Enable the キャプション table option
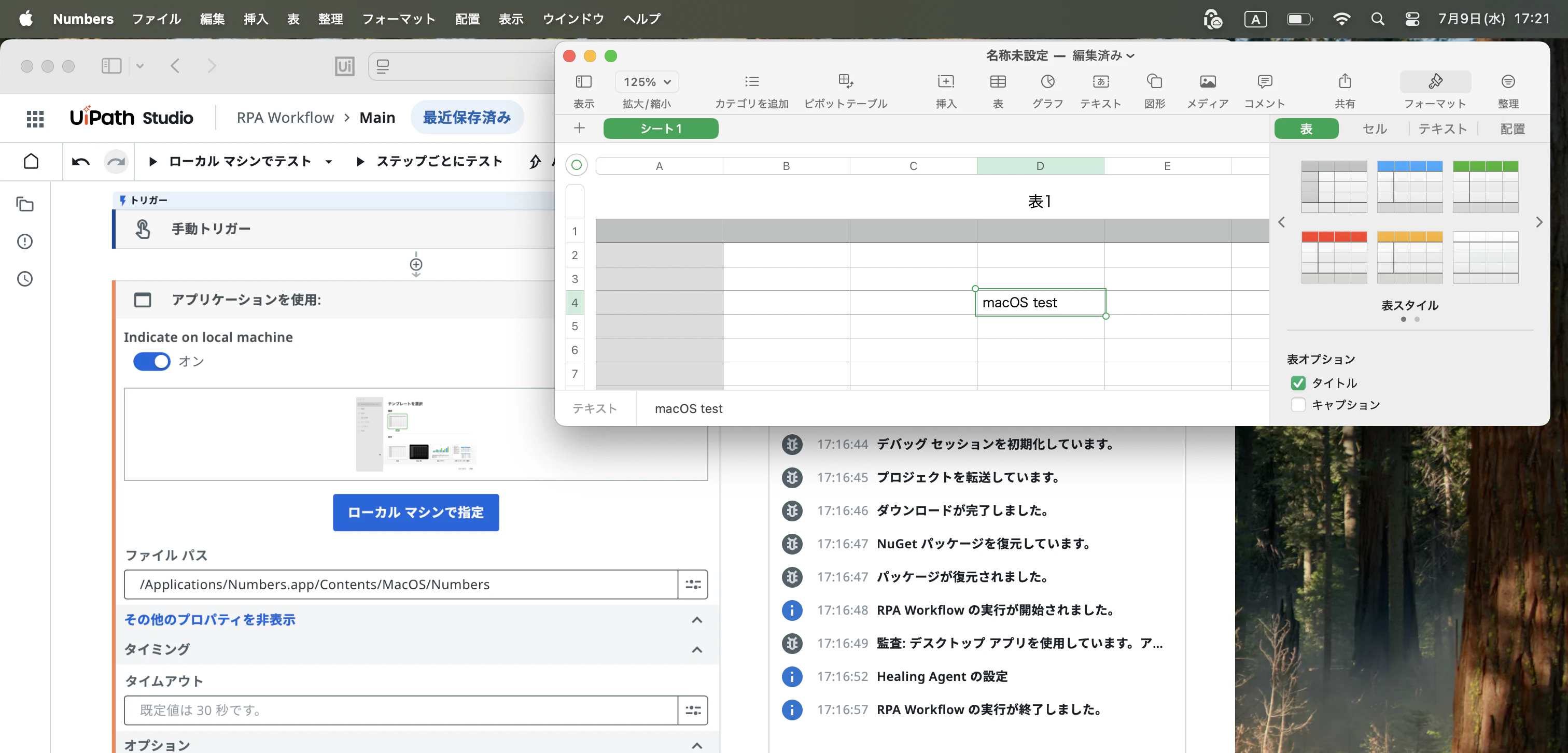1568x753 pixels. pos(1298,404)
